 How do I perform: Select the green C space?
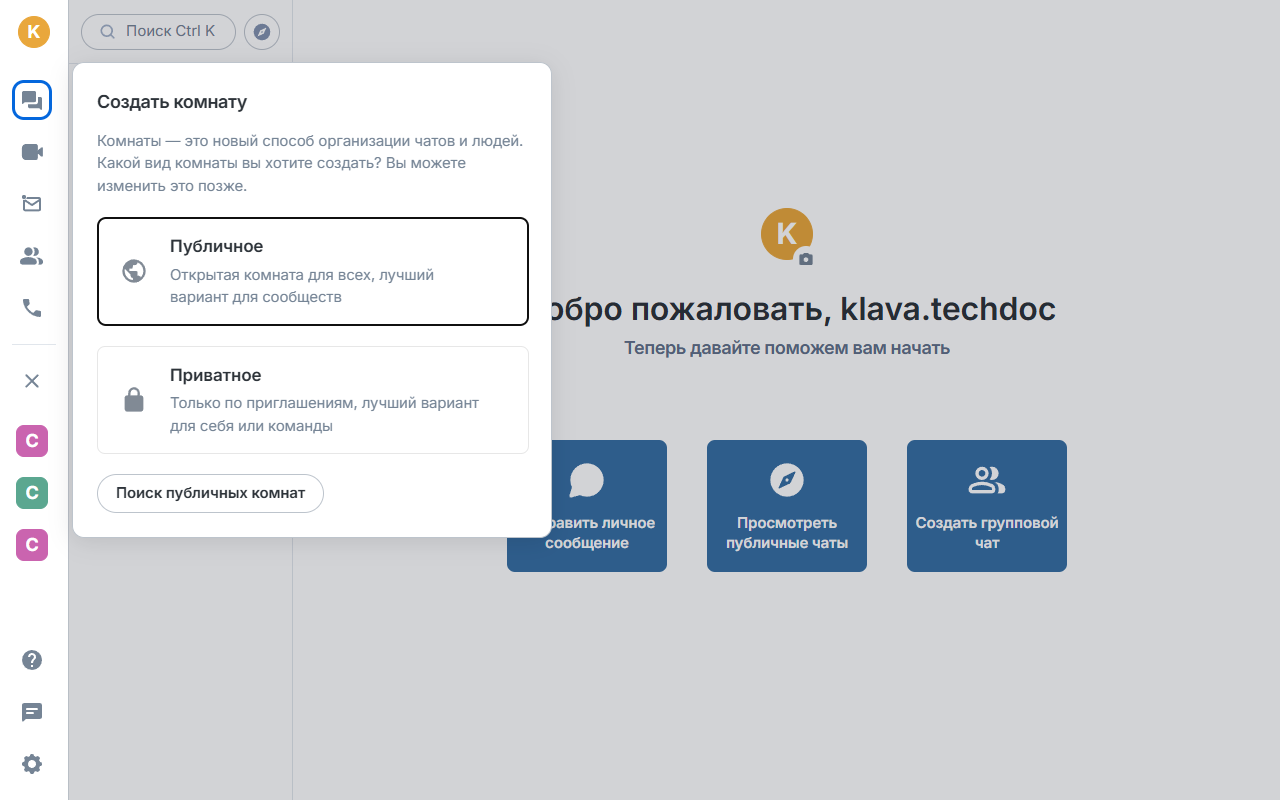tap(32, 493)
